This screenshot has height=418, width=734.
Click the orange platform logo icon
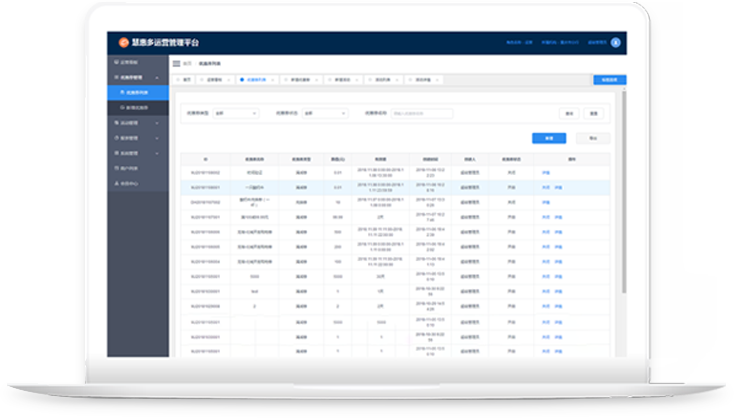(124, 43)
